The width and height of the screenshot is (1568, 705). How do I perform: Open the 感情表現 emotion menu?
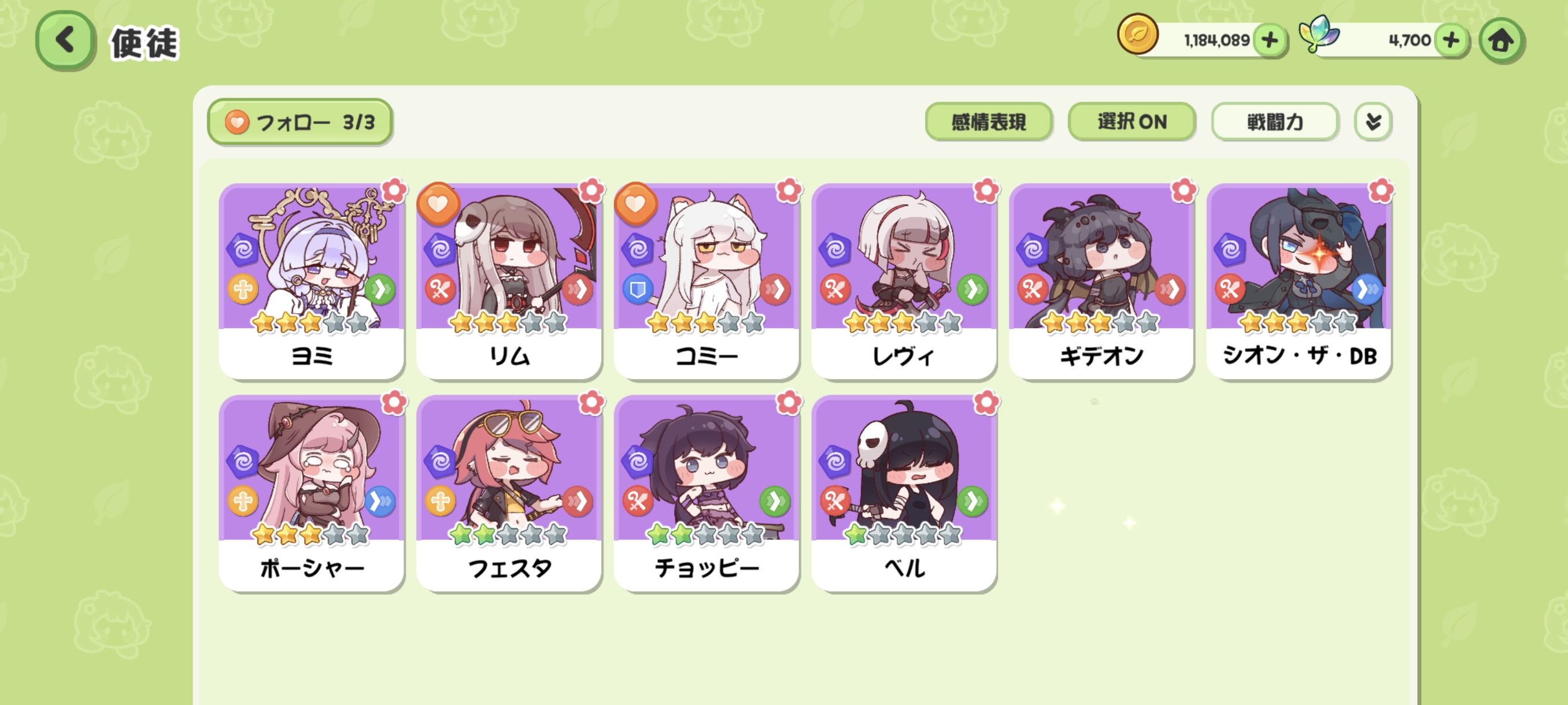(x=989, y=122)
